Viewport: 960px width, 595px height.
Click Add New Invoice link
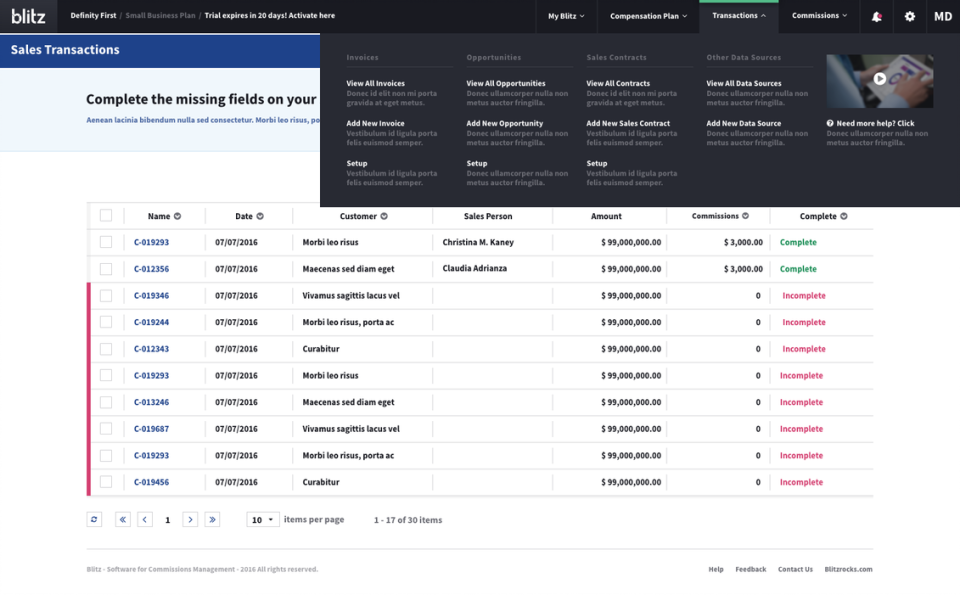pos(375,124)
